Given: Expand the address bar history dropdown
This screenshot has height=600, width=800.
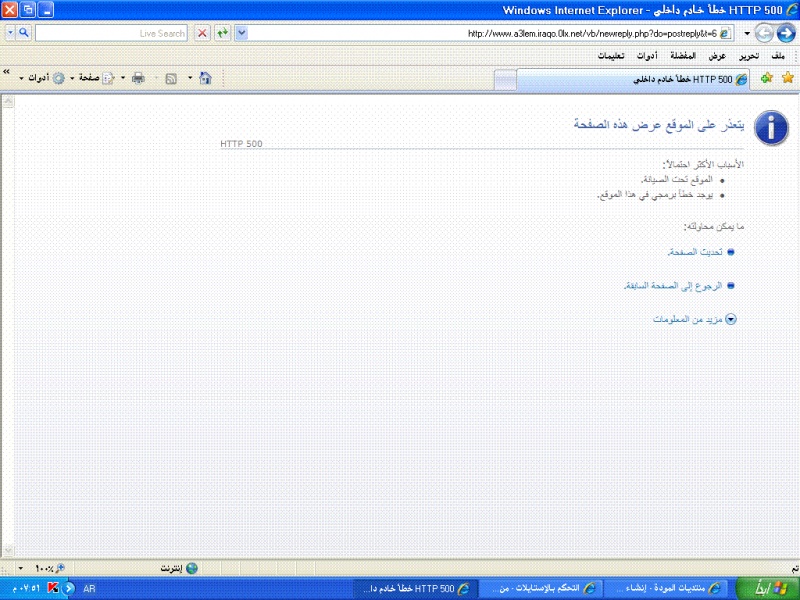Looking at the screenshot, I should coord(242,33).
